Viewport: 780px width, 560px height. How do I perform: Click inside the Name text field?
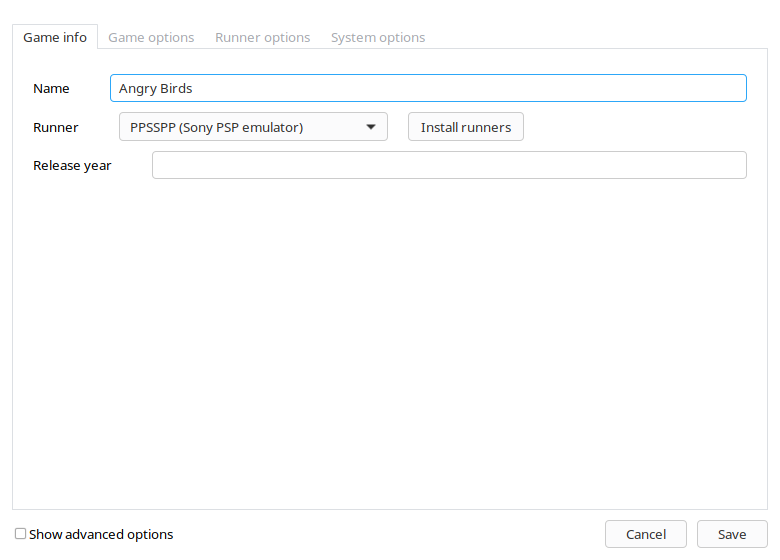(428, 88)
